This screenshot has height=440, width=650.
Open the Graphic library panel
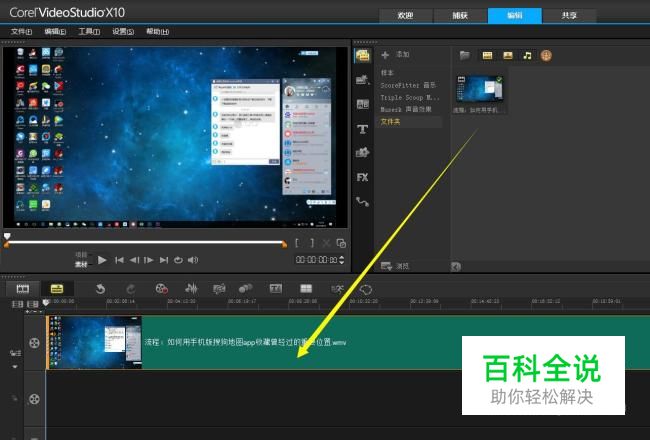pos(362,153)
